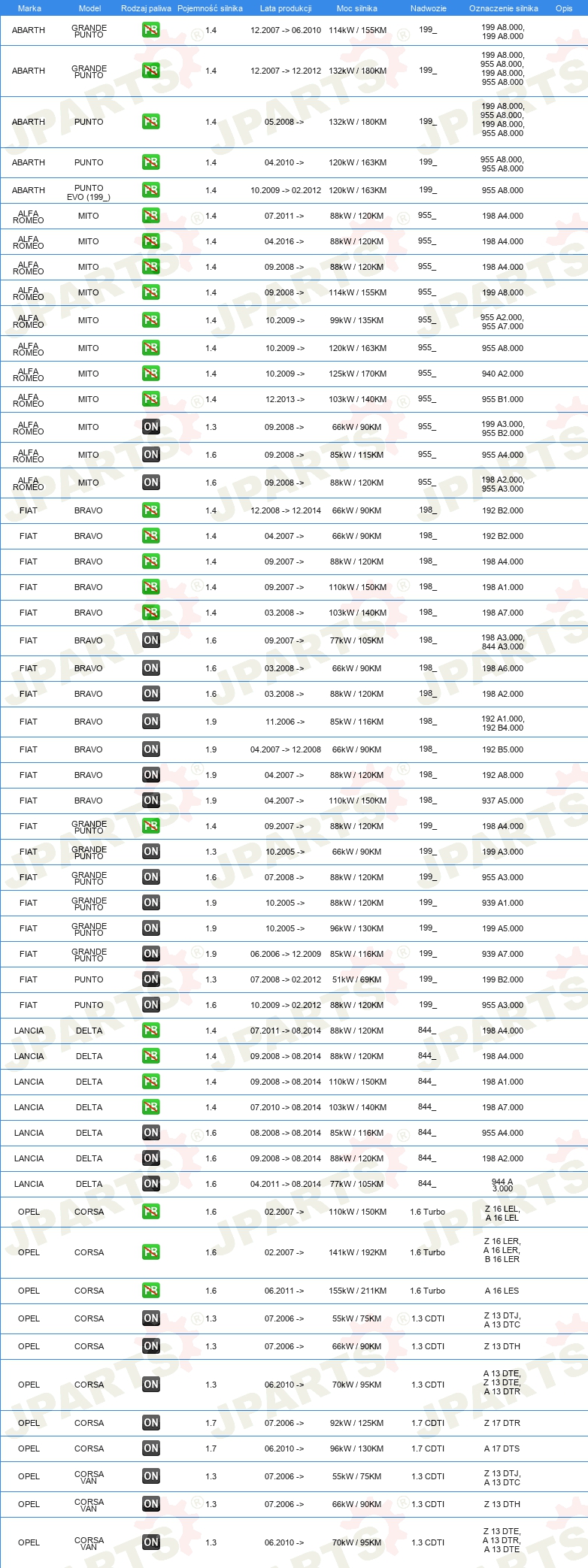Image resolution: width=588 pixels, height=1568 pixels.
Task: Click diesel ON icon in Lancia Delta 77kW / 105KM row
Action: 151,1184
